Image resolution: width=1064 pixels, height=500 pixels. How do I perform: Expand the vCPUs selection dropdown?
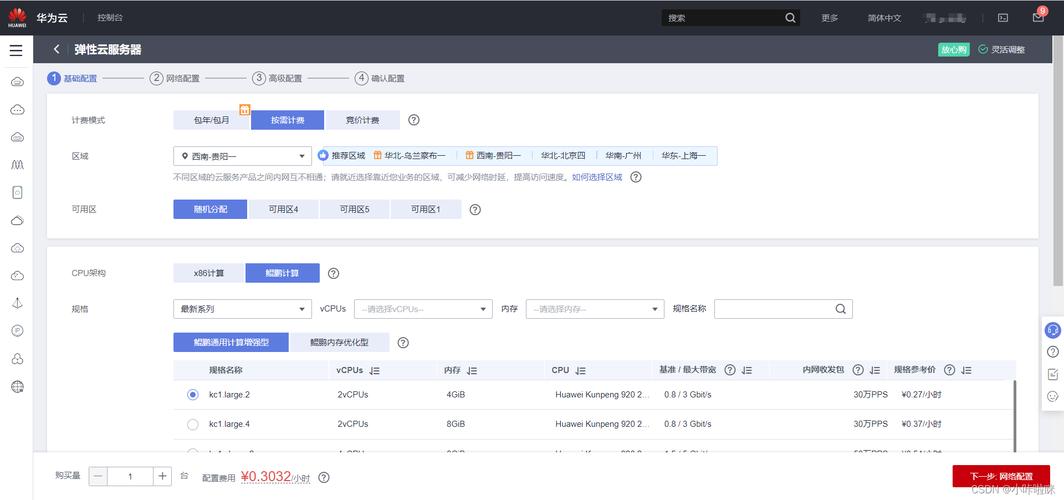pos(425,309)
